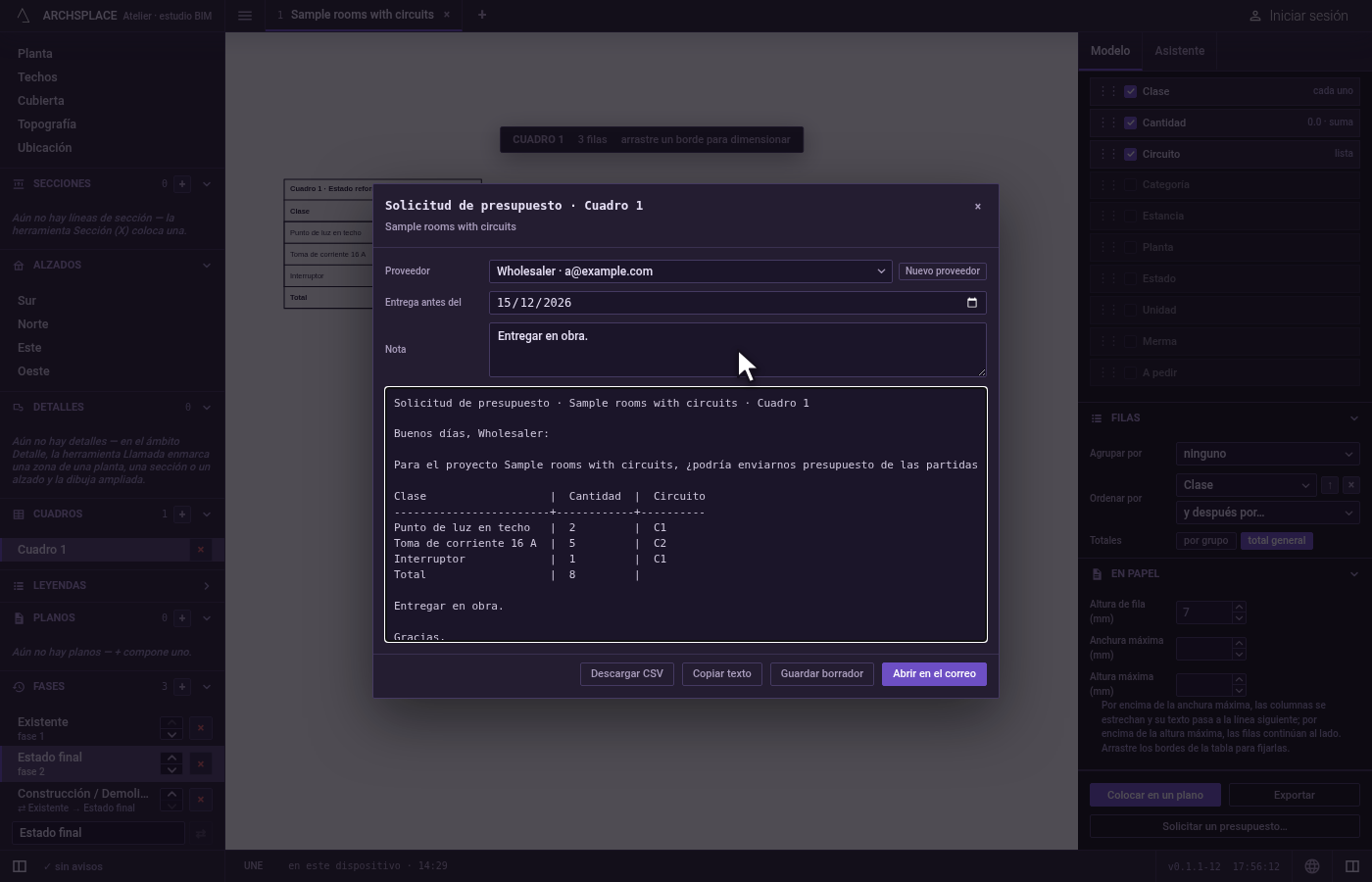The width and height of the screenshot is (1372, 882).
Task: Delete Cuadro 1 with the red x
Action: pos(201,550)
